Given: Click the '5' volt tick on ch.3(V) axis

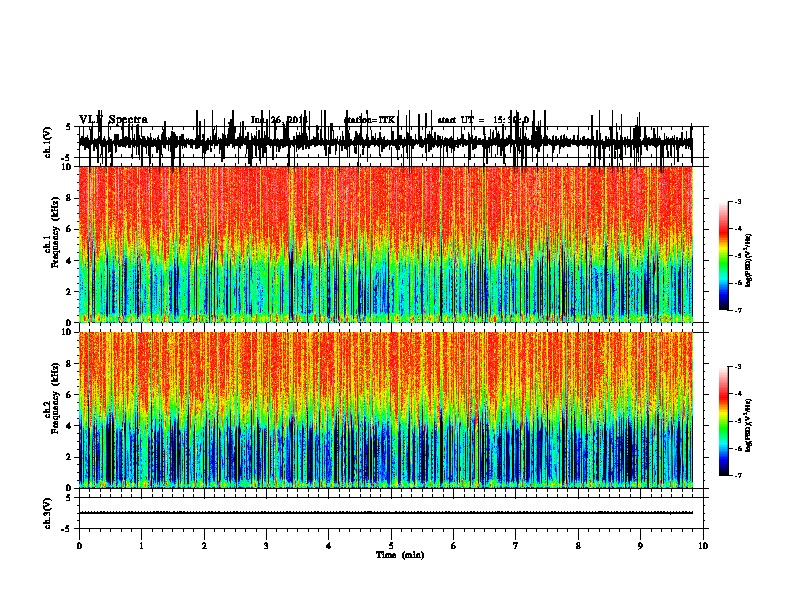Looking at the screenshot, I should 68,498.
